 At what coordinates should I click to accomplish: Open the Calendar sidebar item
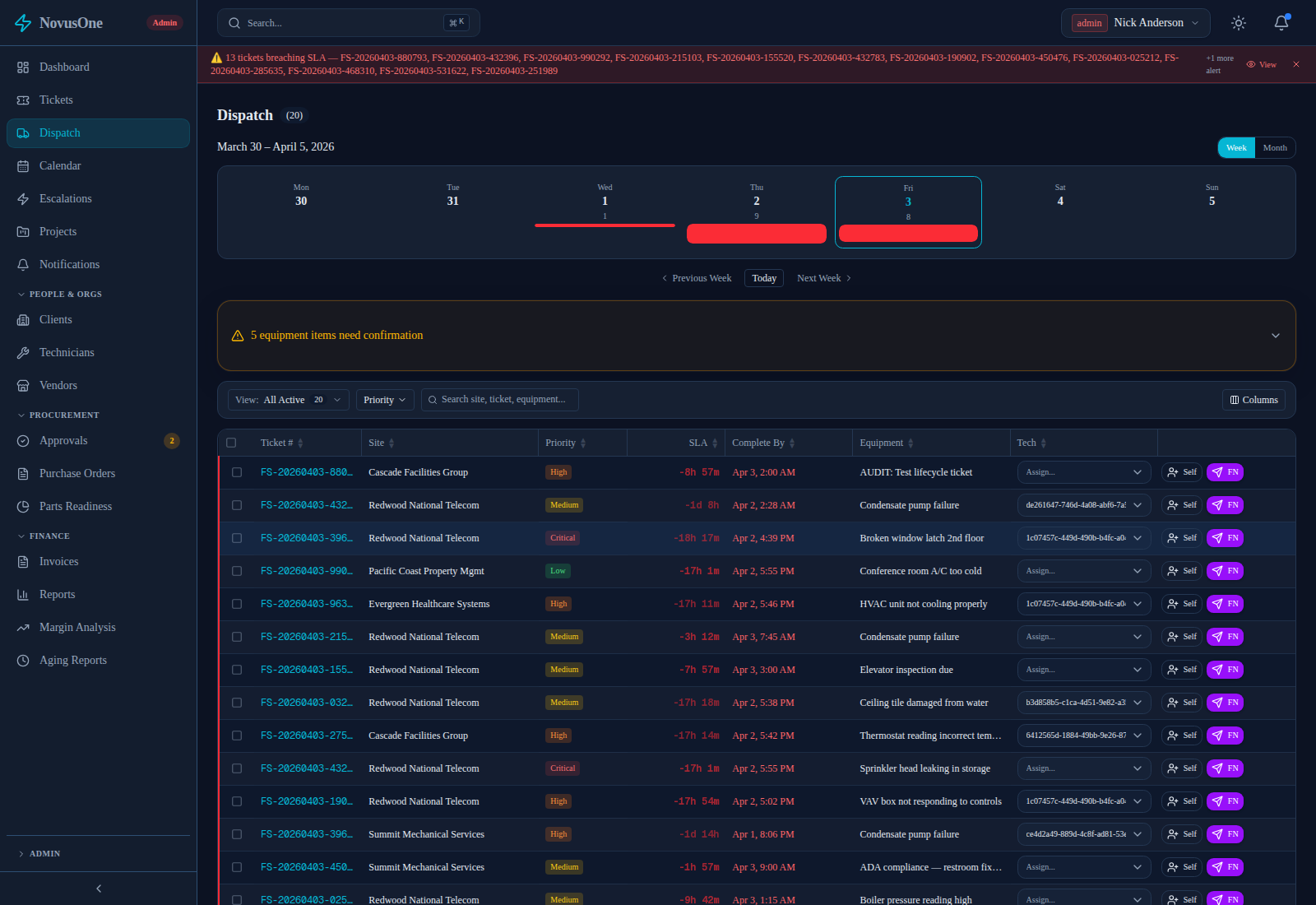point(98,166)
